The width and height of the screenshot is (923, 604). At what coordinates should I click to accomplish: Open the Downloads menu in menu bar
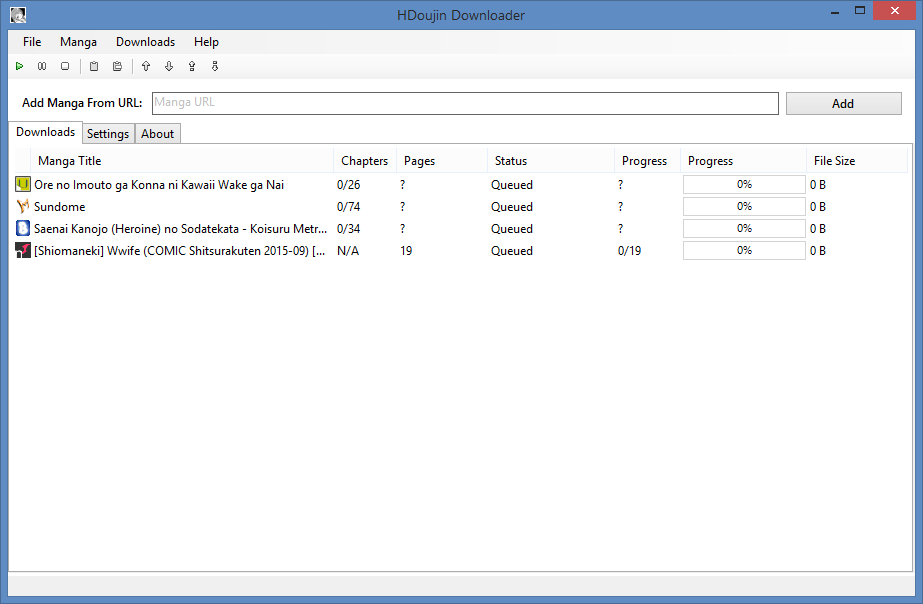pos(145,42)
